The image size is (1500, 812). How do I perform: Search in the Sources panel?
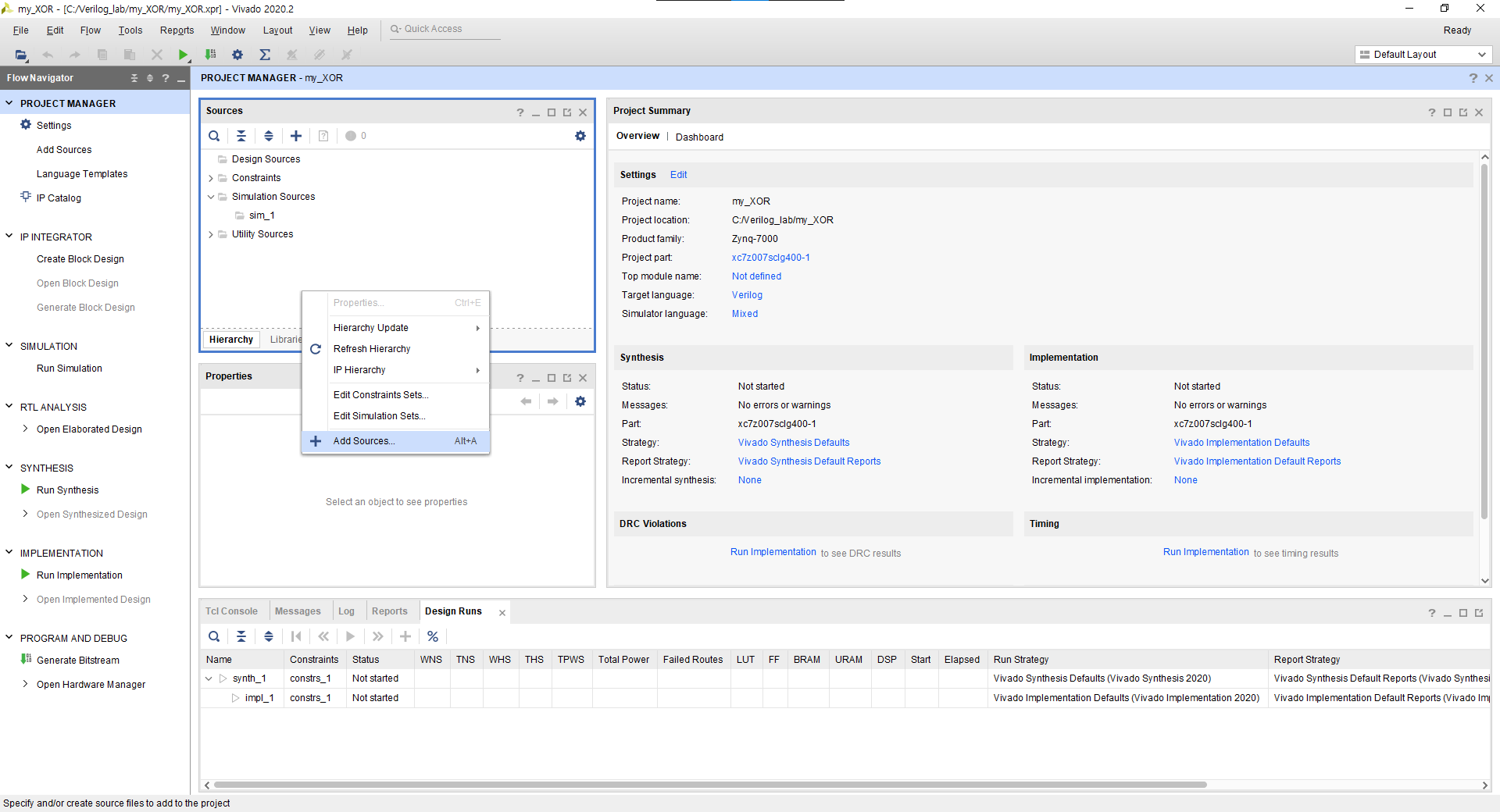tap(214, 136)
